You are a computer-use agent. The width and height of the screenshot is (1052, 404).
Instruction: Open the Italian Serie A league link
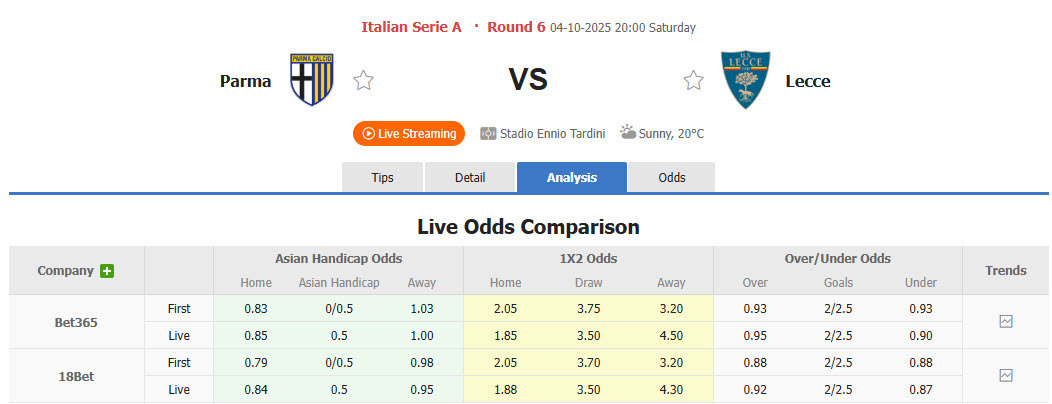point(411,27)
